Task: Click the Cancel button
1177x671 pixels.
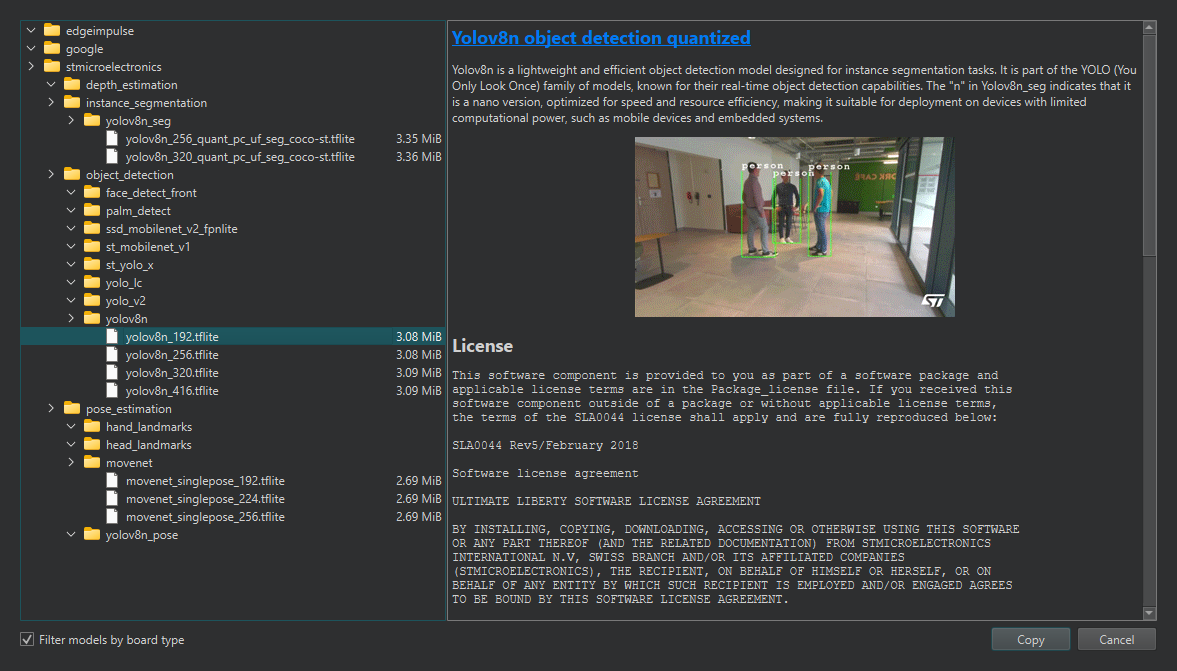Action: pyautogui.click(x=1116, y=639)
